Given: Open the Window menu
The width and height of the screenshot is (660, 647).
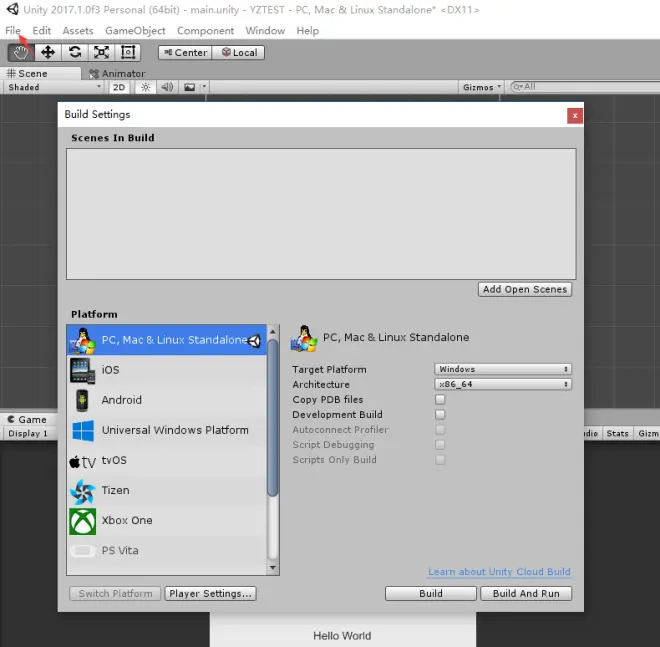Looking at the screenshot, I should point(265,31).
